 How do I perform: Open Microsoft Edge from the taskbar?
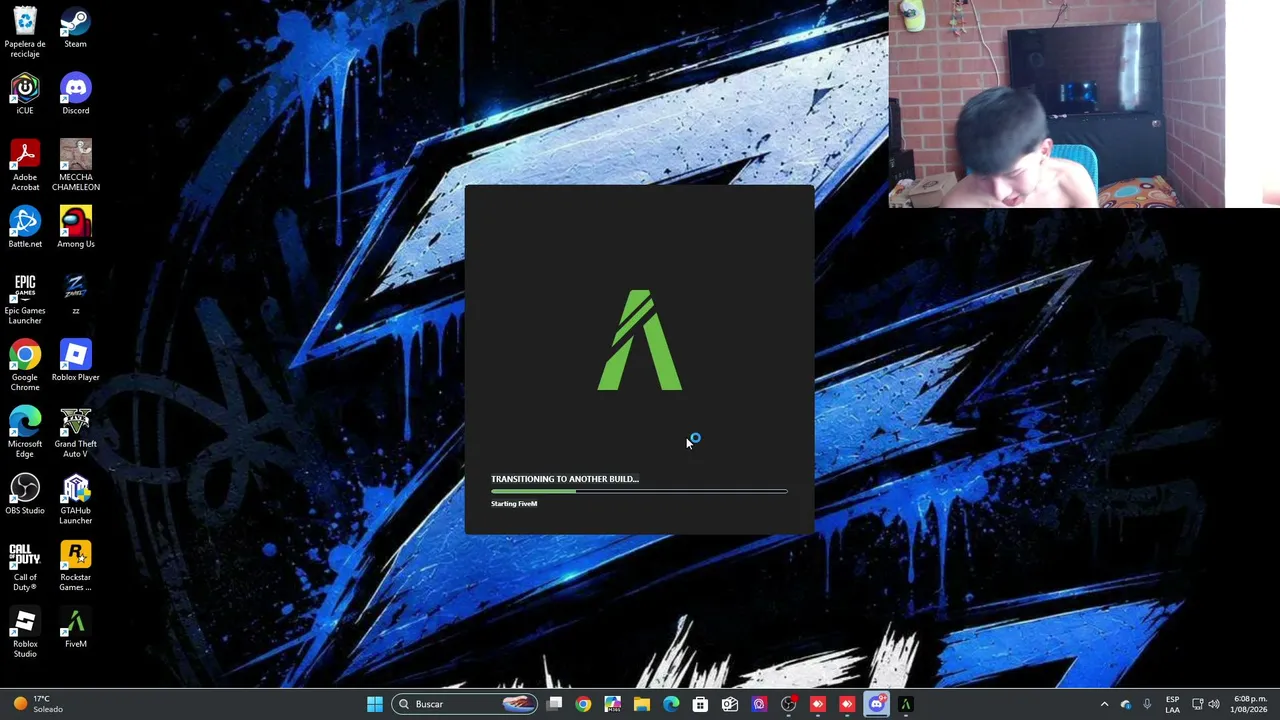click(671, 704)
